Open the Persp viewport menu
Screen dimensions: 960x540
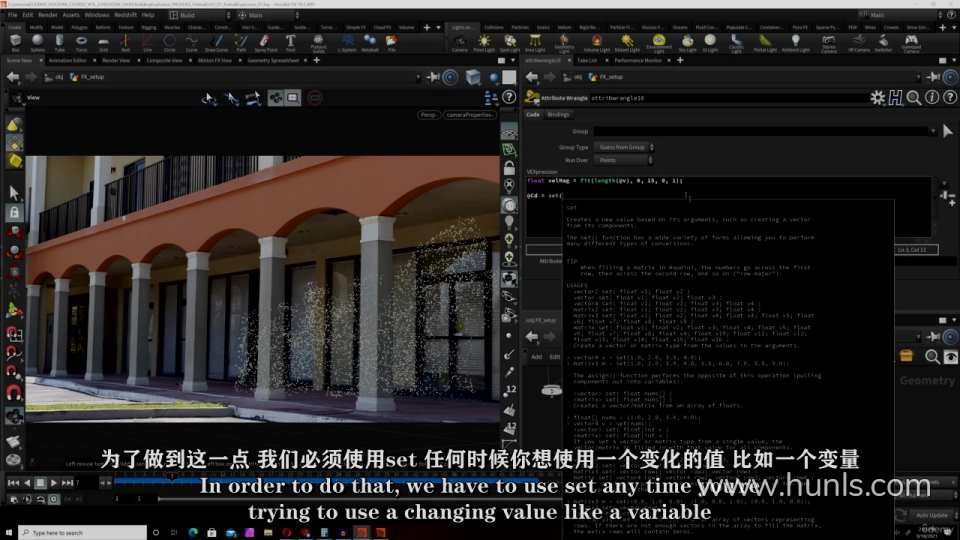[429, 115]
